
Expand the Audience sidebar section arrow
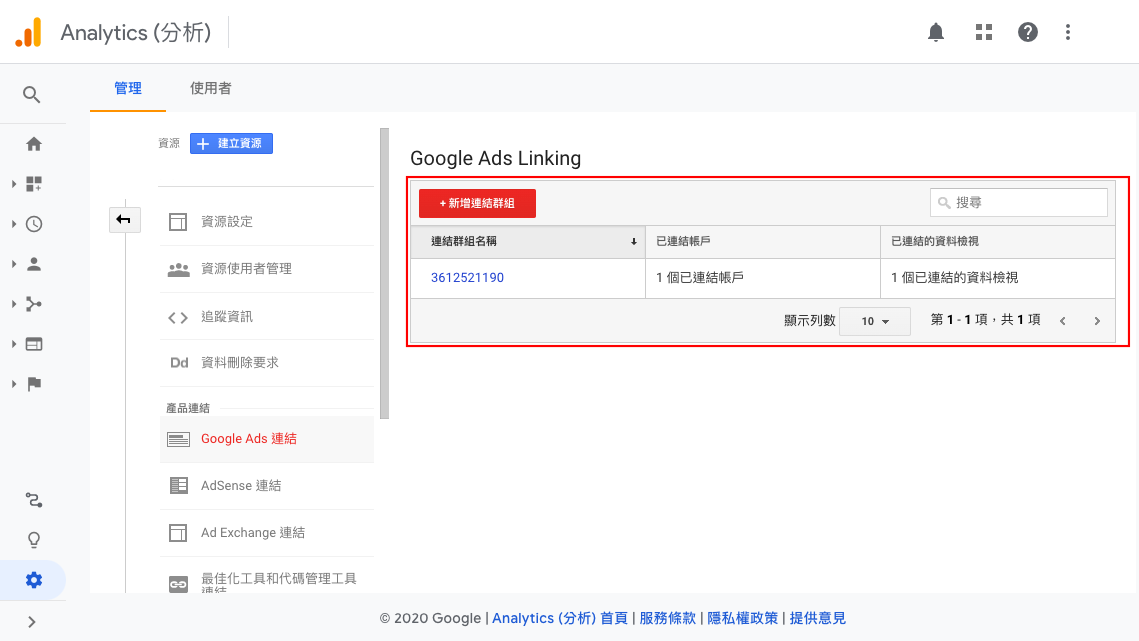click(14, 264)
